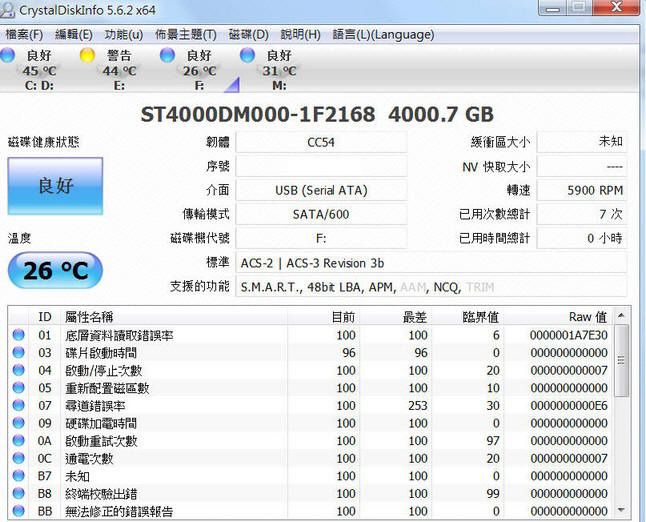646x522 pixels.
Task: Click status dot for attribute 07
Action: click(x=19, y=405)
